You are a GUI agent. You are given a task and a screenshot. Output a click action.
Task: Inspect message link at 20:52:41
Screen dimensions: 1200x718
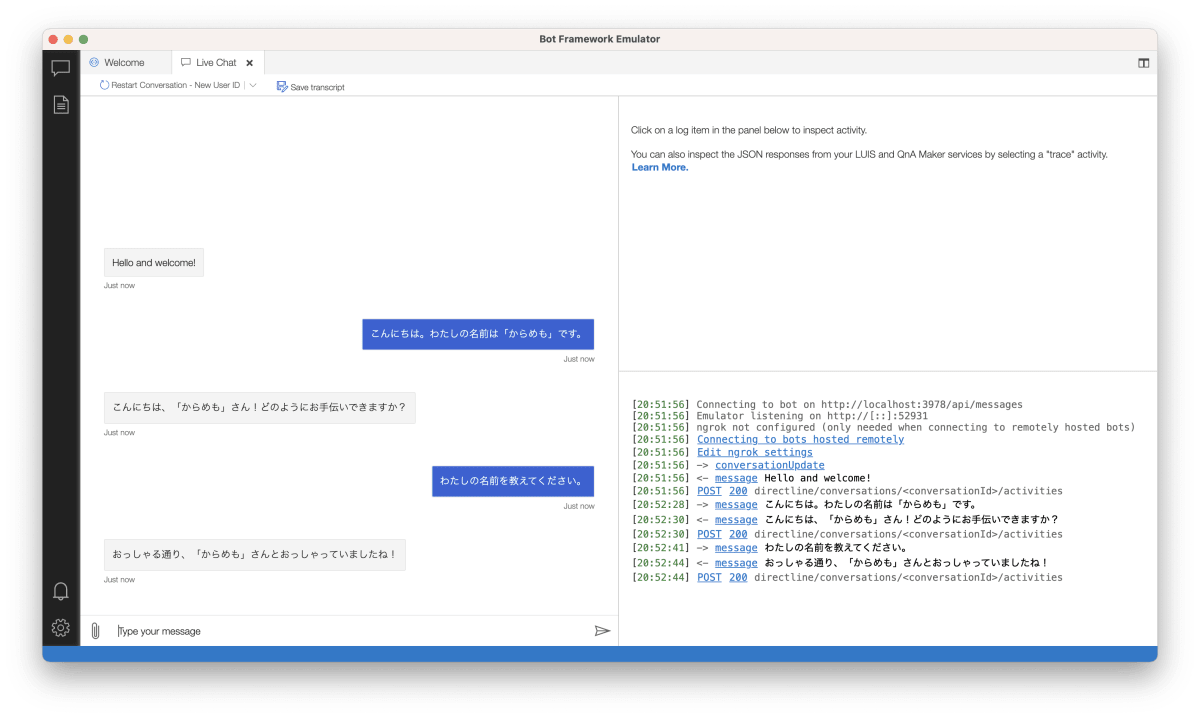coord(736,548)
